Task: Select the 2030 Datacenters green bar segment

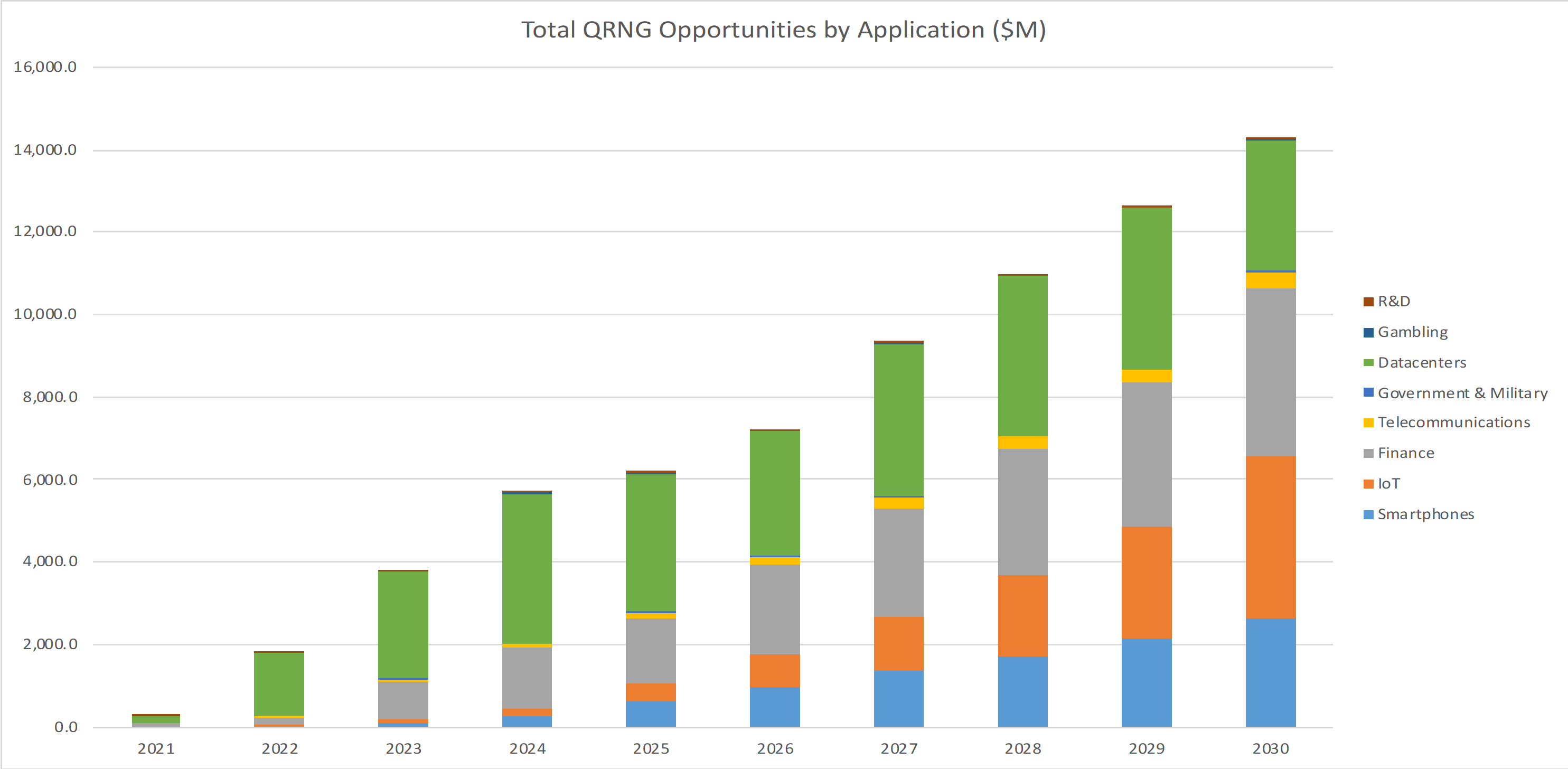Action: 1270,206
